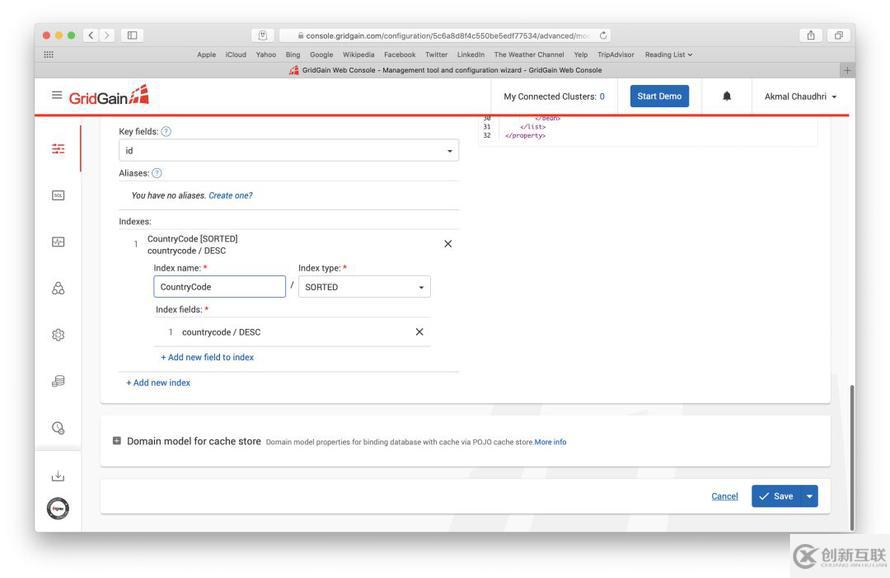Screen dimensions: 890x578
Task: Open the Wikipedia bookmark in favorites bar
Action: click(x=358, y=55)
